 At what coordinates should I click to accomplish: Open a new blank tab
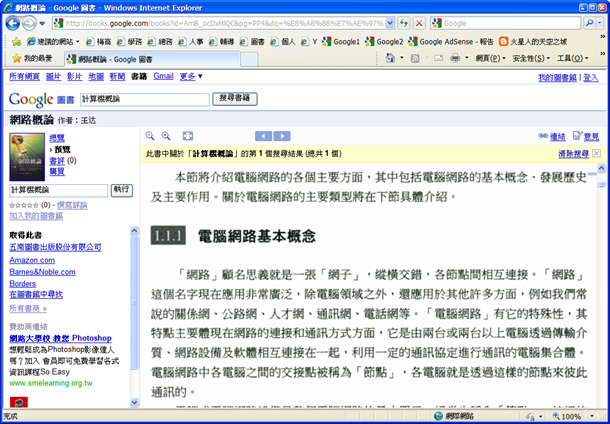click(249, 60)
